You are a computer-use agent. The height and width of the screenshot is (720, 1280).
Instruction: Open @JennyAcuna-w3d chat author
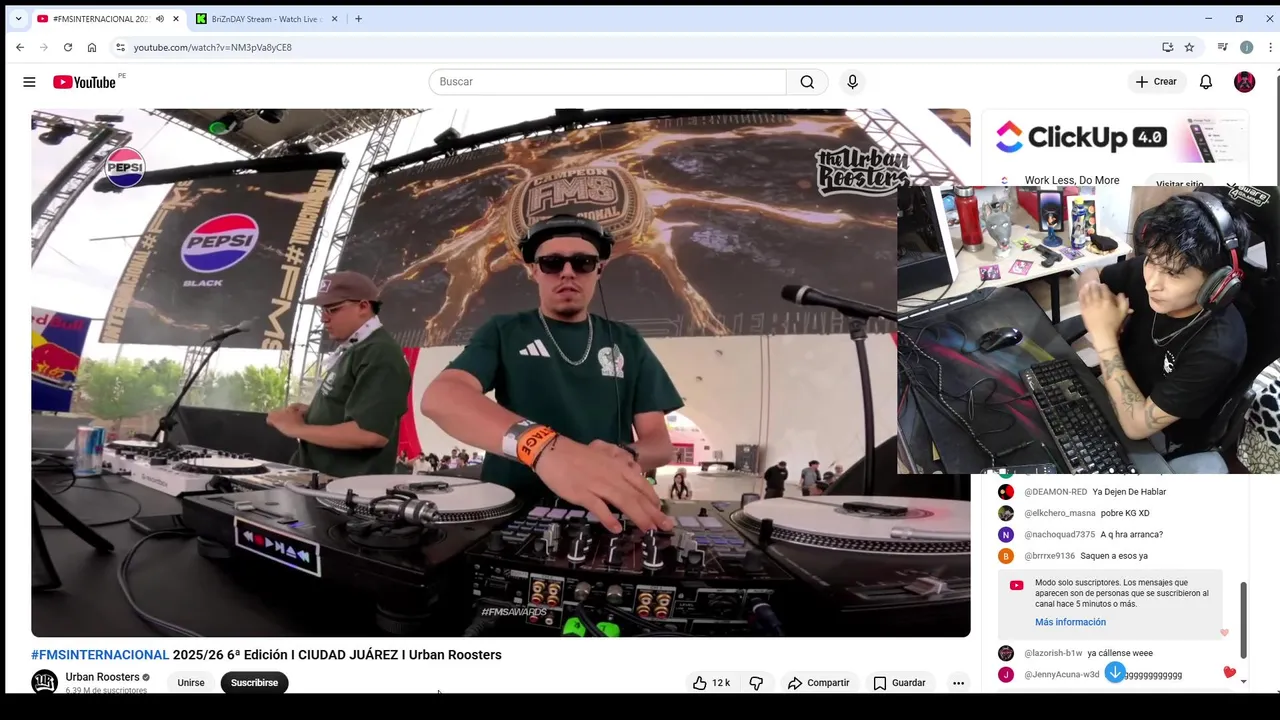pyautogui.click(x=1061, y=675)
